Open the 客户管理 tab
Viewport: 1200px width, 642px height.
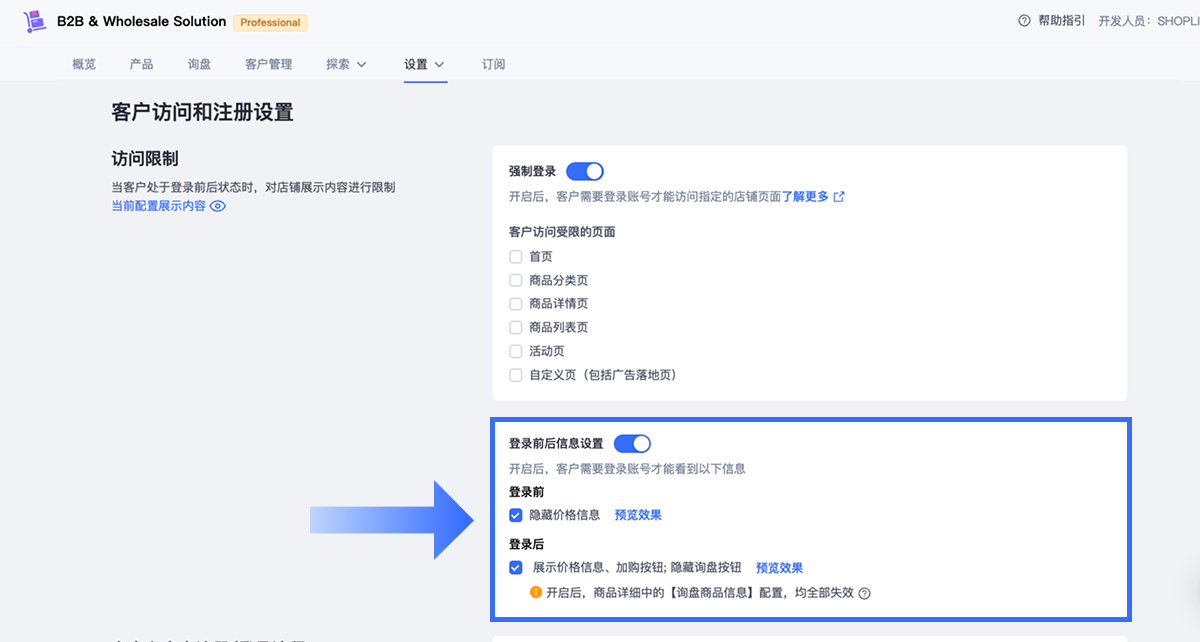[269, 64]
